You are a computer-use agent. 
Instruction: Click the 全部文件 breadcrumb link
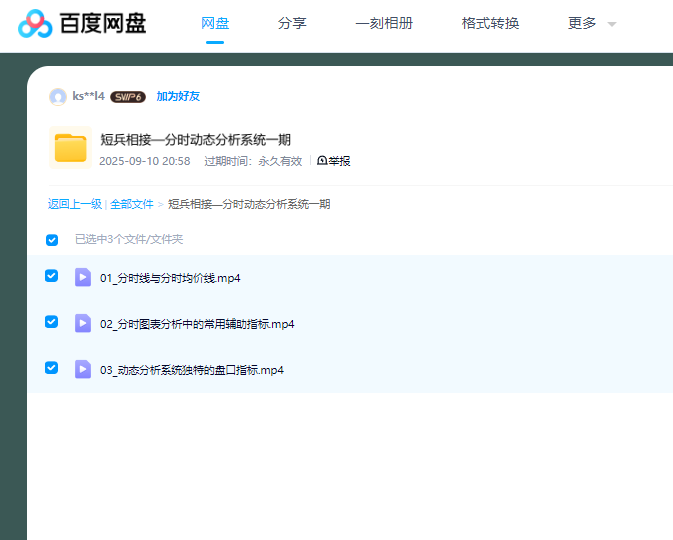pos(132,204)
